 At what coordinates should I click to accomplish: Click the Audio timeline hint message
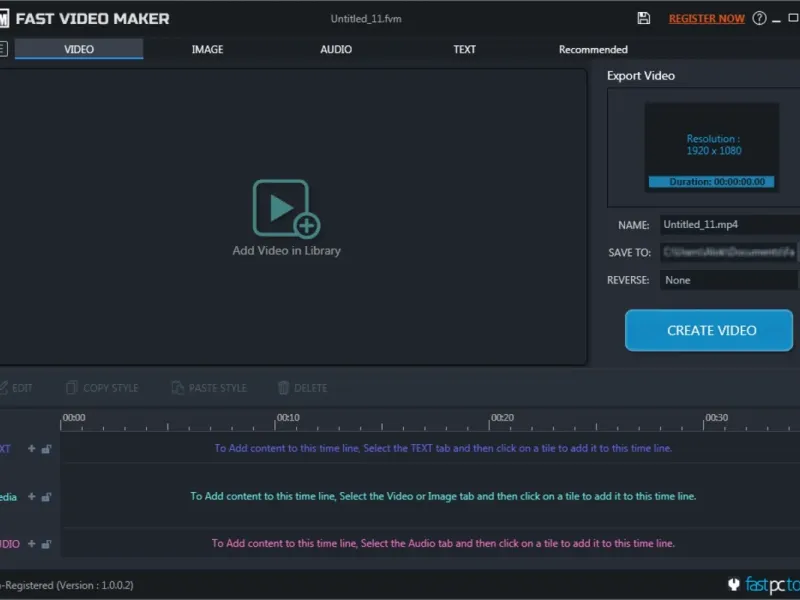(443, 543)
